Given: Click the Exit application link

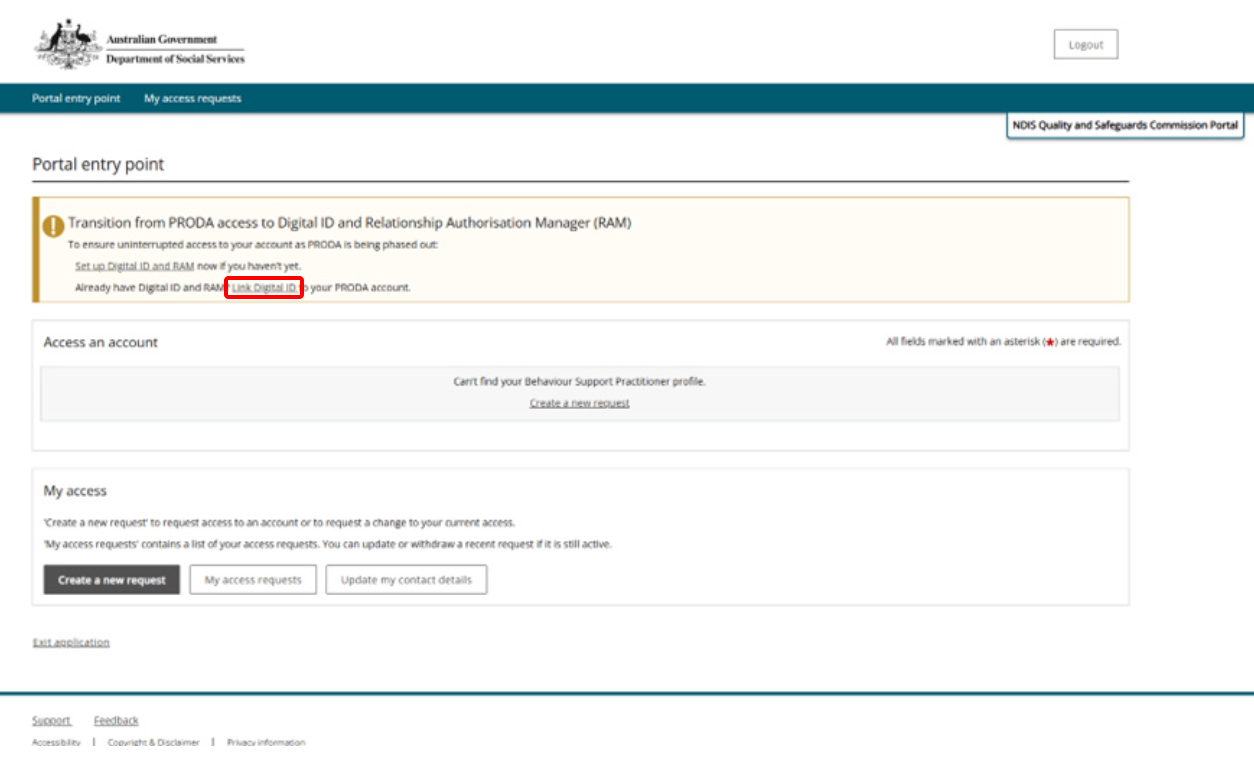Looking at the screenshot, I should (71, 642).
